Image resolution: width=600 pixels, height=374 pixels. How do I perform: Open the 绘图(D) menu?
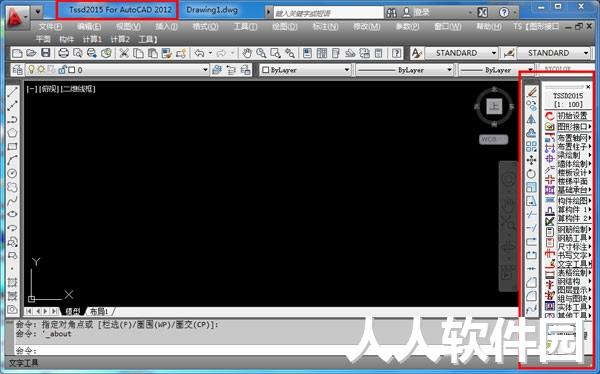pyautogui.click(x=284, y=26)
